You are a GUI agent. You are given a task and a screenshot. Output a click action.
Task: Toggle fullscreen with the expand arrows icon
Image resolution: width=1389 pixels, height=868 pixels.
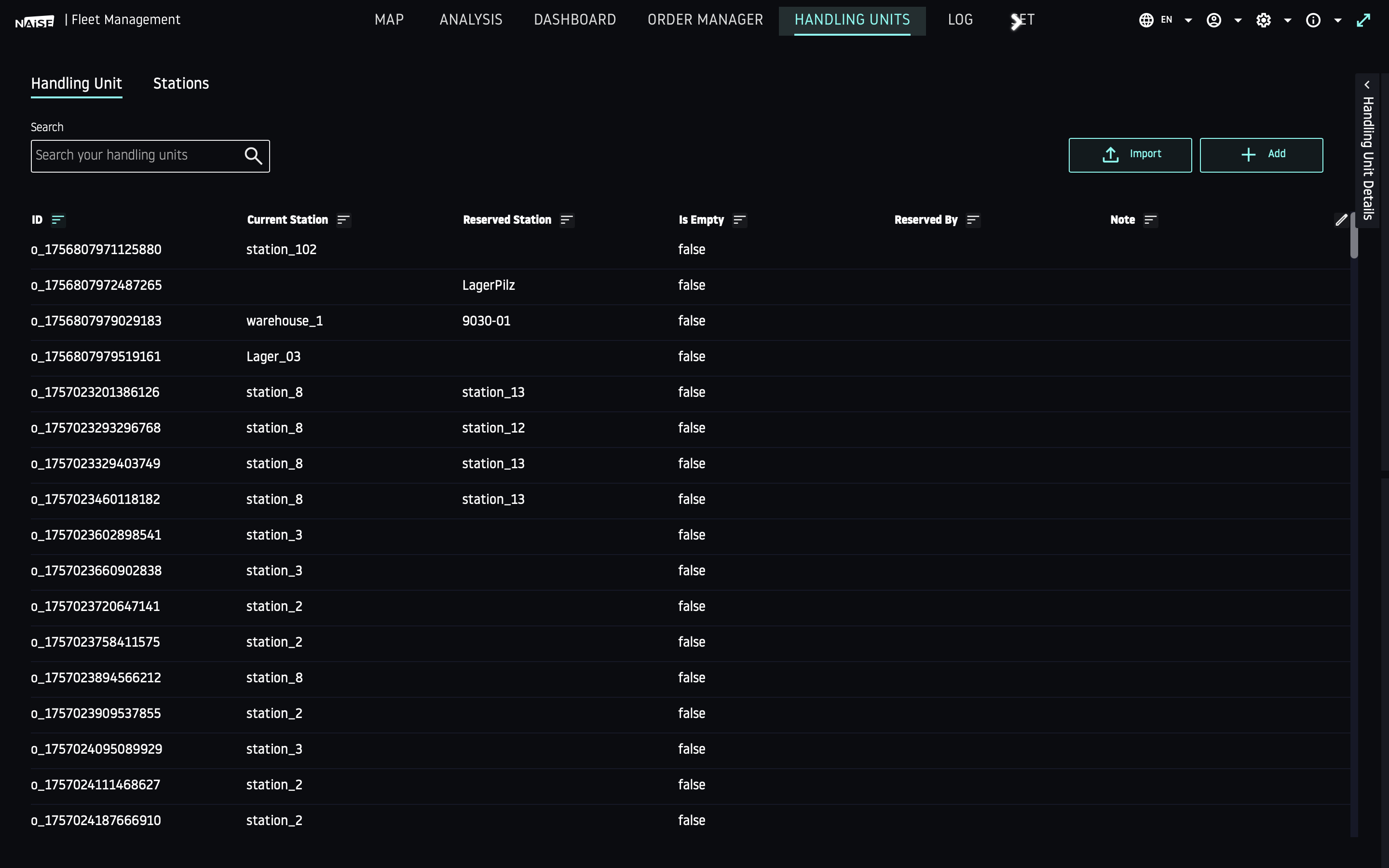1363,20
